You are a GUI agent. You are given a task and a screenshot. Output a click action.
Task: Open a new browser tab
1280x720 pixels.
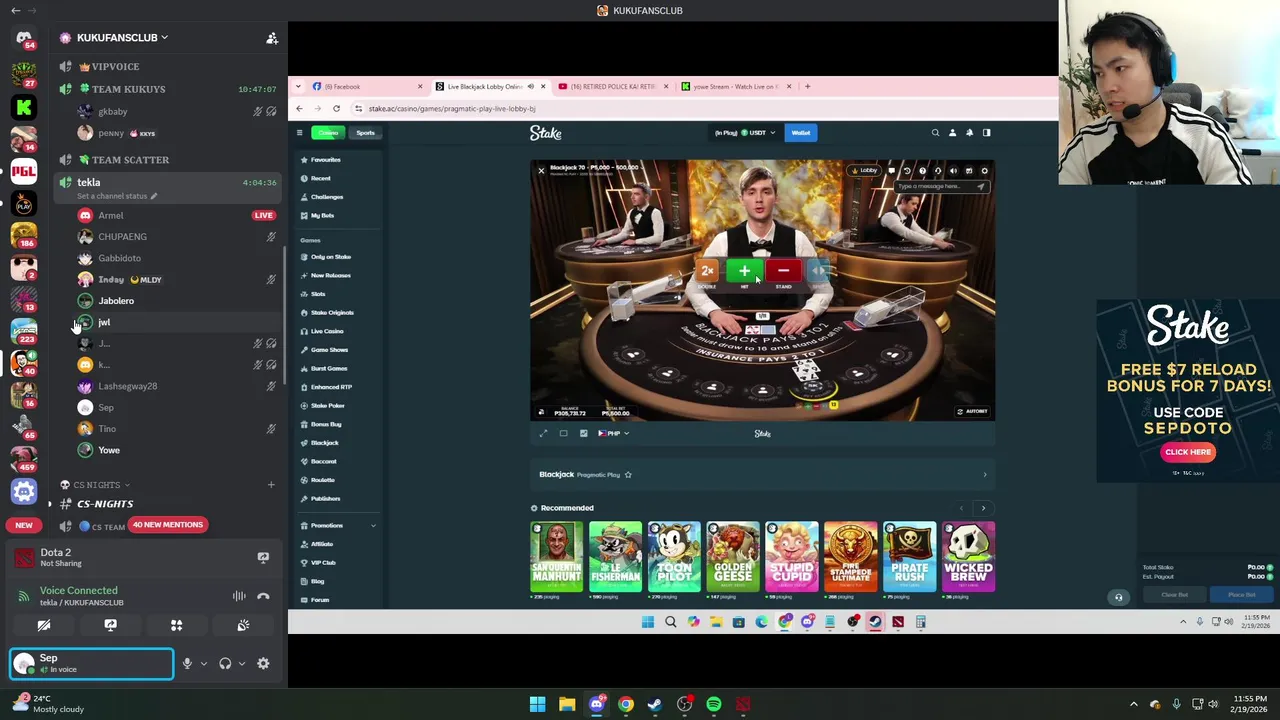pos(808,86)
